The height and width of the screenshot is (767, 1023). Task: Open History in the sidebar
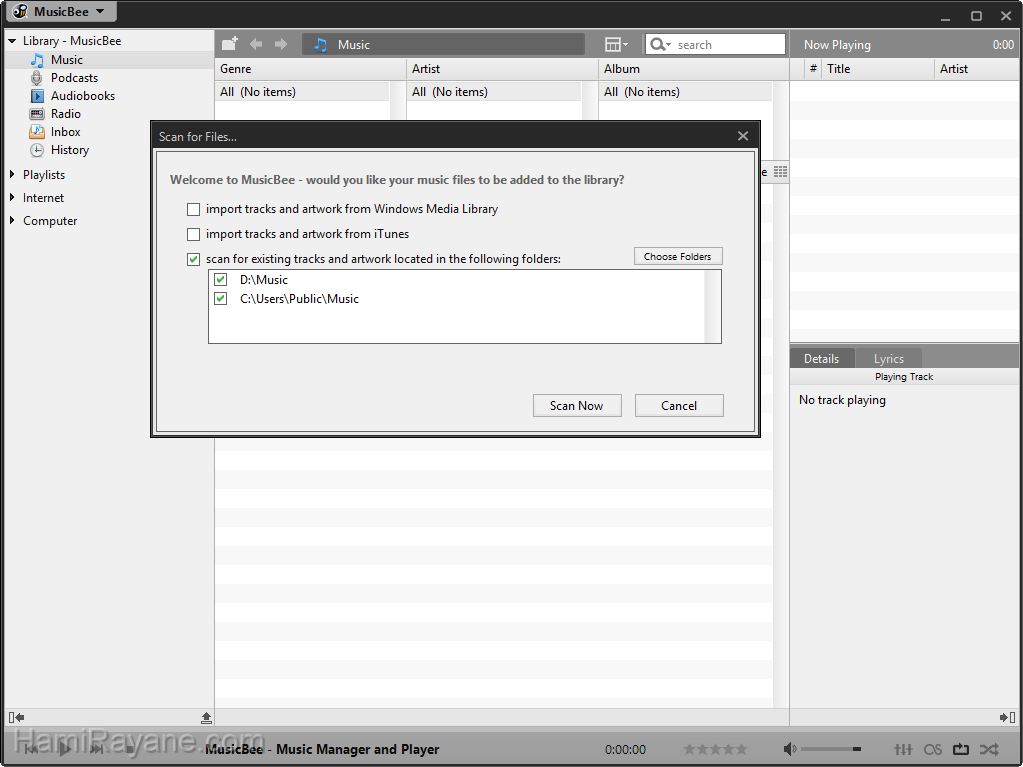(x=70, y=150)
